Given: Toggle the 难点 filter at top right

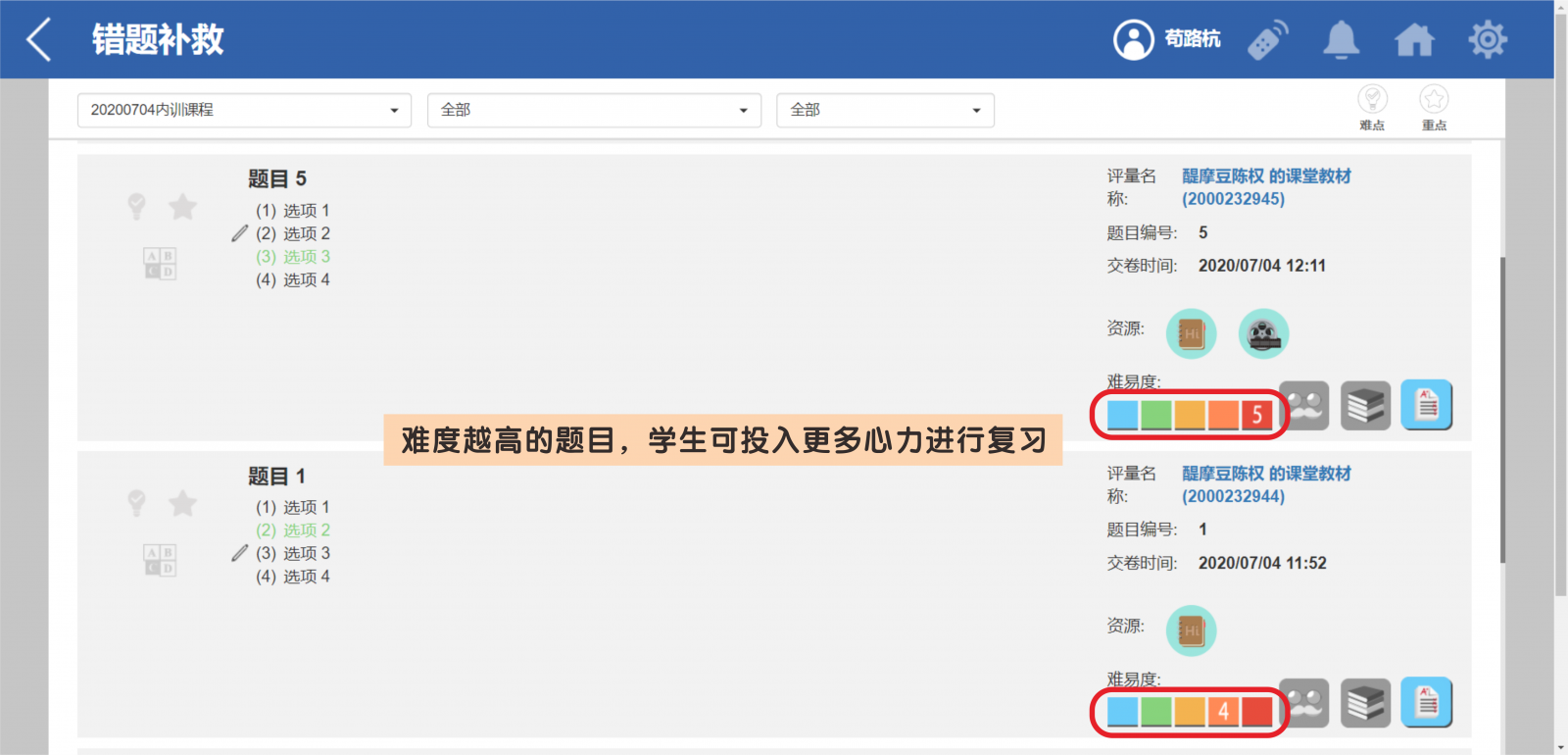Looking at the screenshot, I should point(1372,107).
